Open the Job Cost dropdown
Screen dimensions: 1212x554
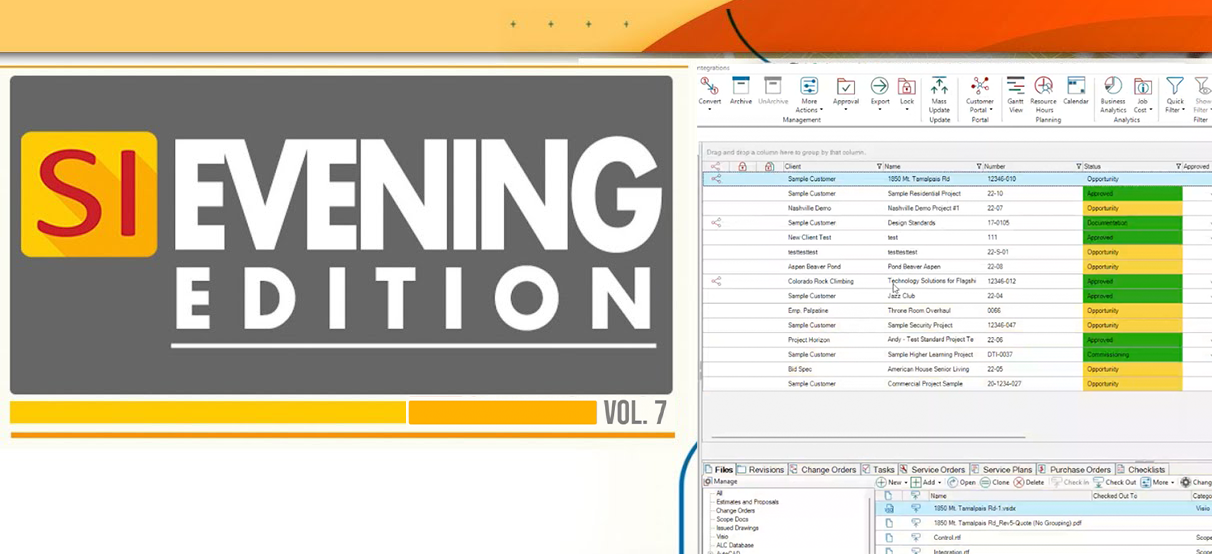pyautogui.click(x=1143, y=95)
